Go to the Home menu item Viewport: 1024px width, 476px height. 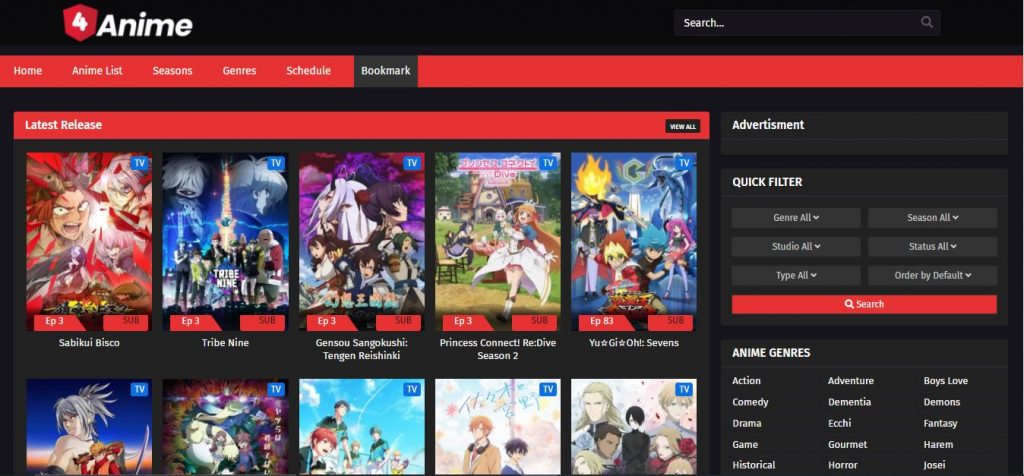click(27, 71)
